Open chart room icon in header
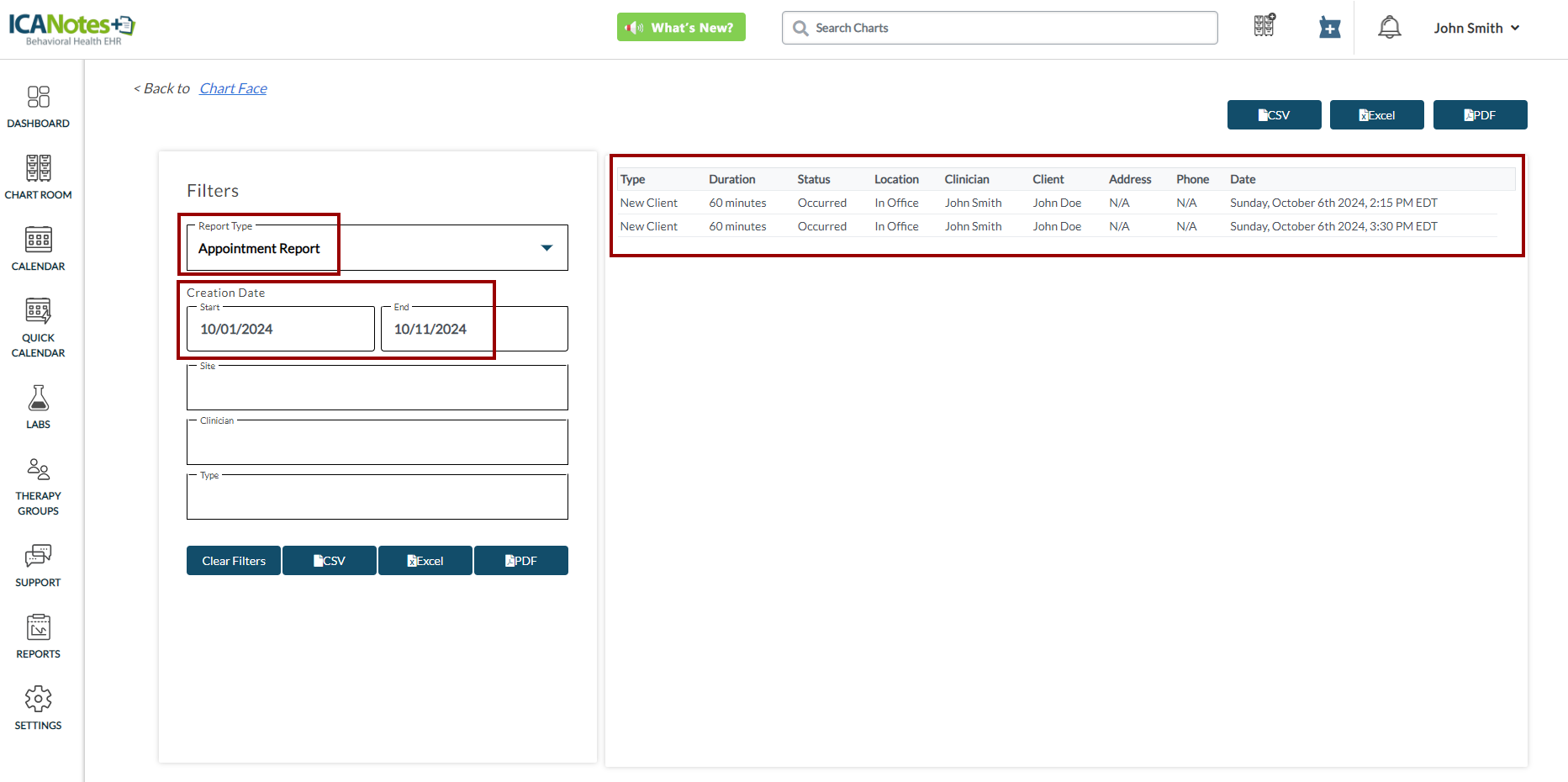 (x=1264, y=26)
